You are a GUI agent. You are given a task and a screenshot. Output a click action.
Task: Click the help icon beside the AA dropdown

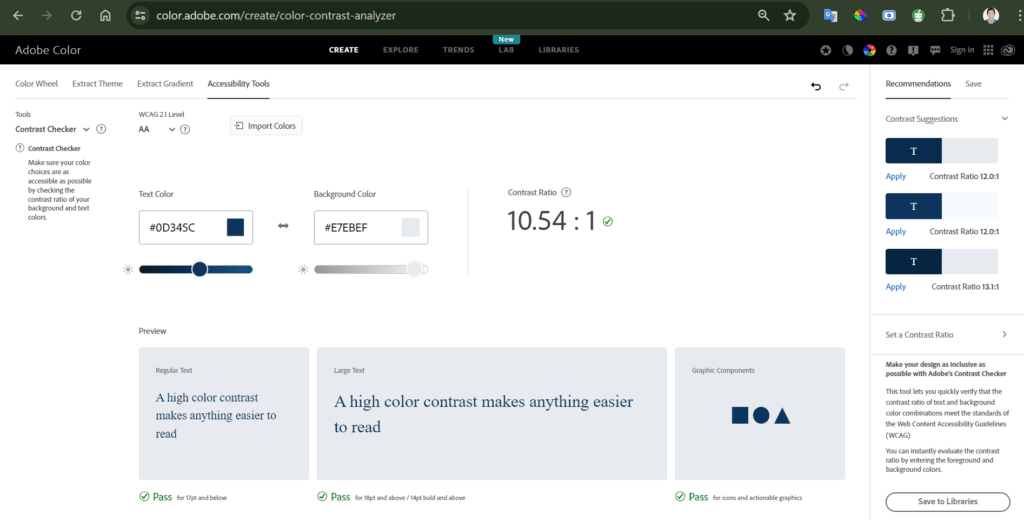(x=185, y=129)
